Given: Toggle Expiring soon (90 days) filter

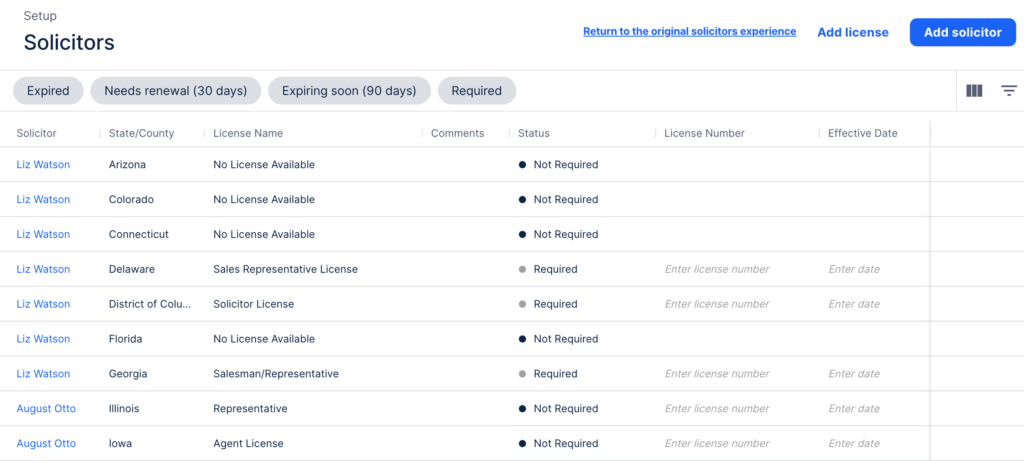Looking at the screenshot, I should (349, 91).
